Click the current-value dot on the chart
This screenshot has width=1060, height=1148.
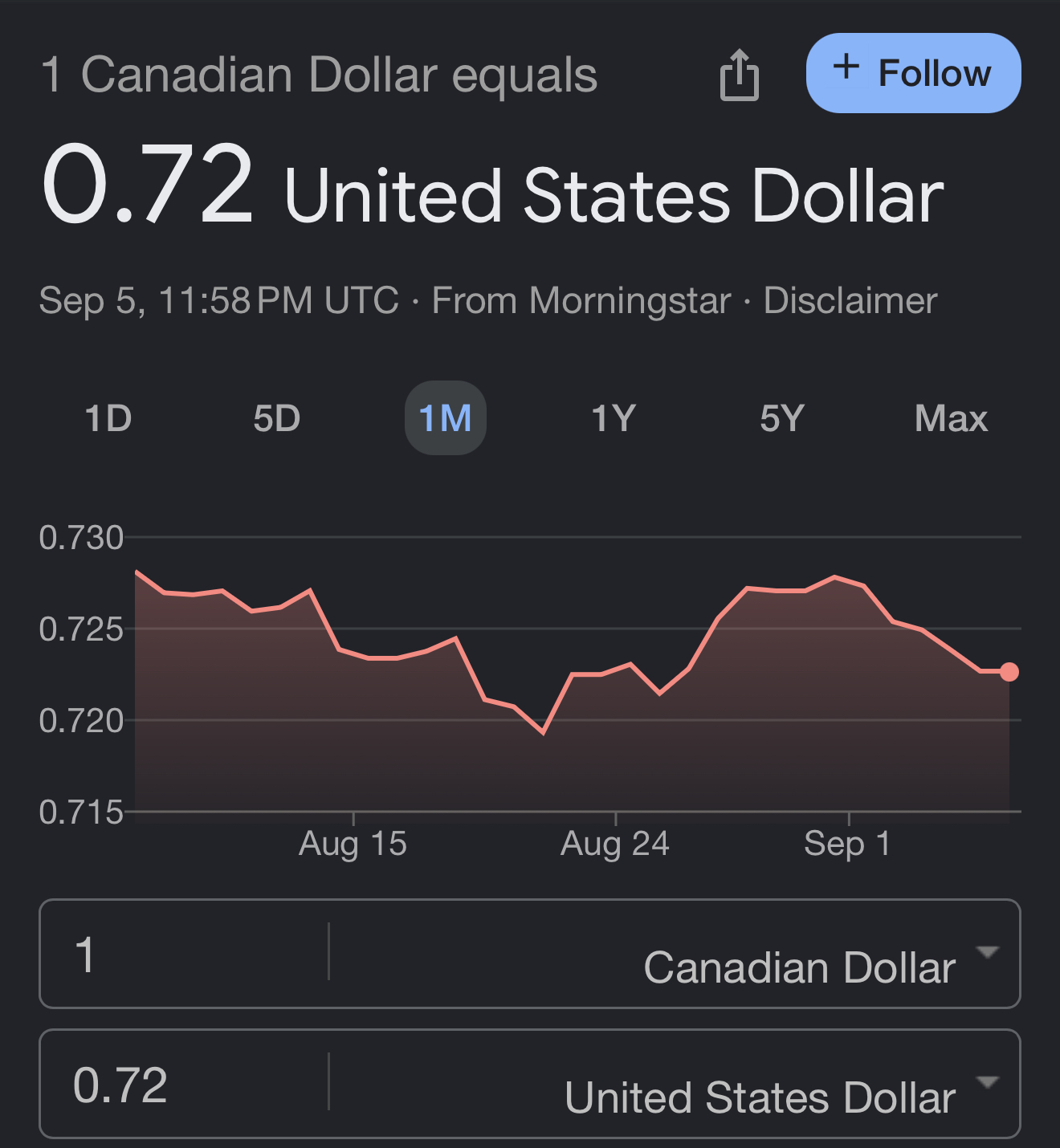[1009, 672]
